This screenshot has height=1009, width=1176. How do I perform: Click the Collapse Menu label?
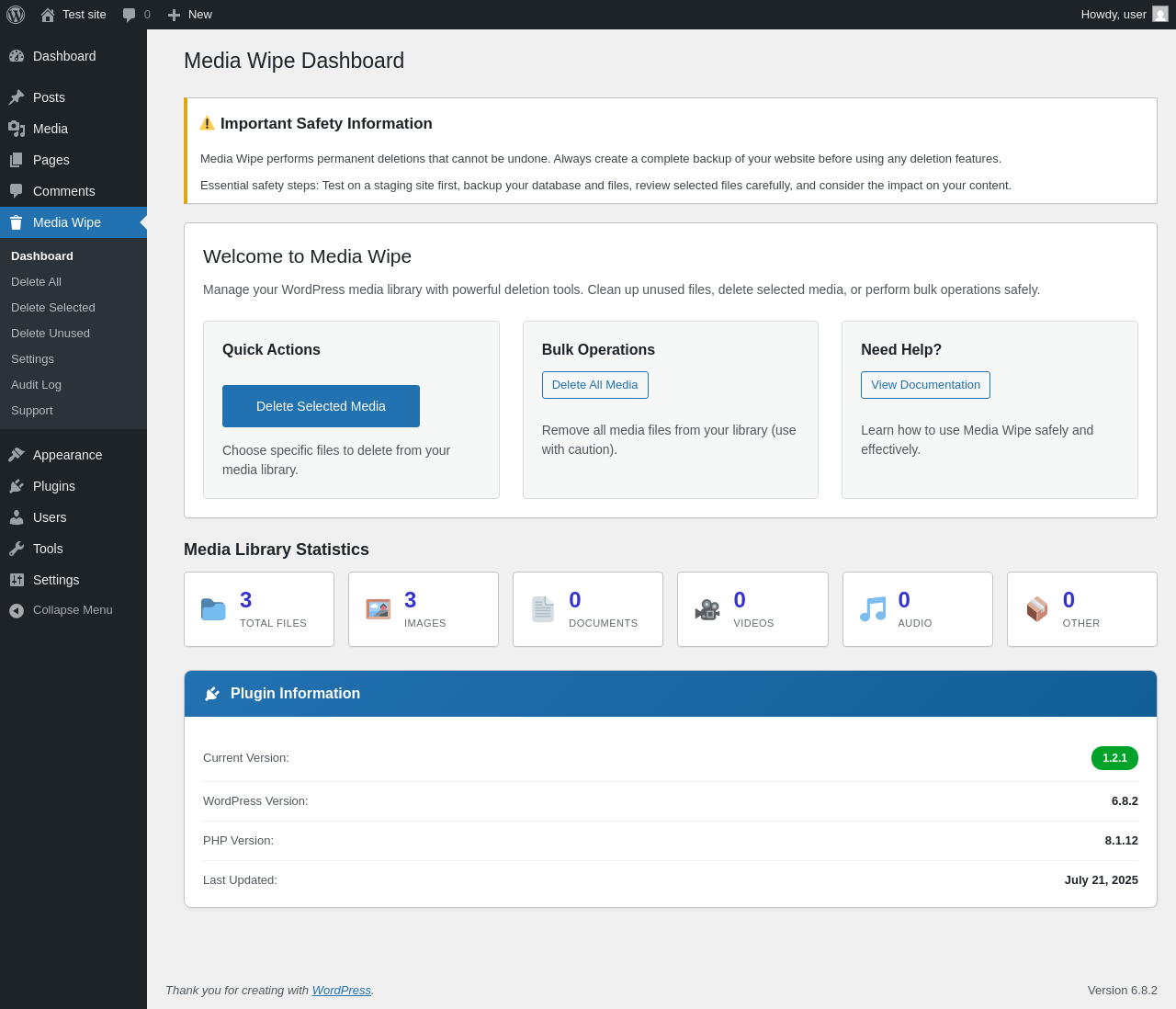point(73,610)
